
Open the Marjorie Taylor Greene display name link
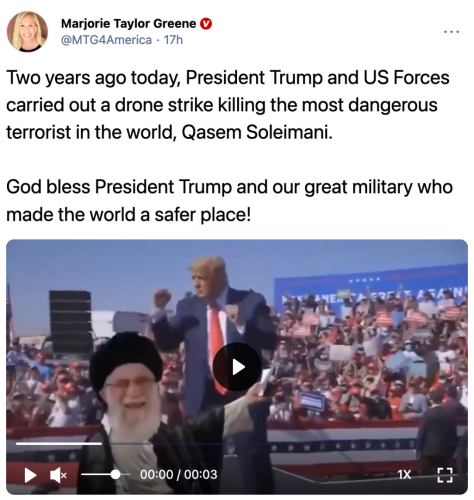pyautogui.click(x=128, y=24)
